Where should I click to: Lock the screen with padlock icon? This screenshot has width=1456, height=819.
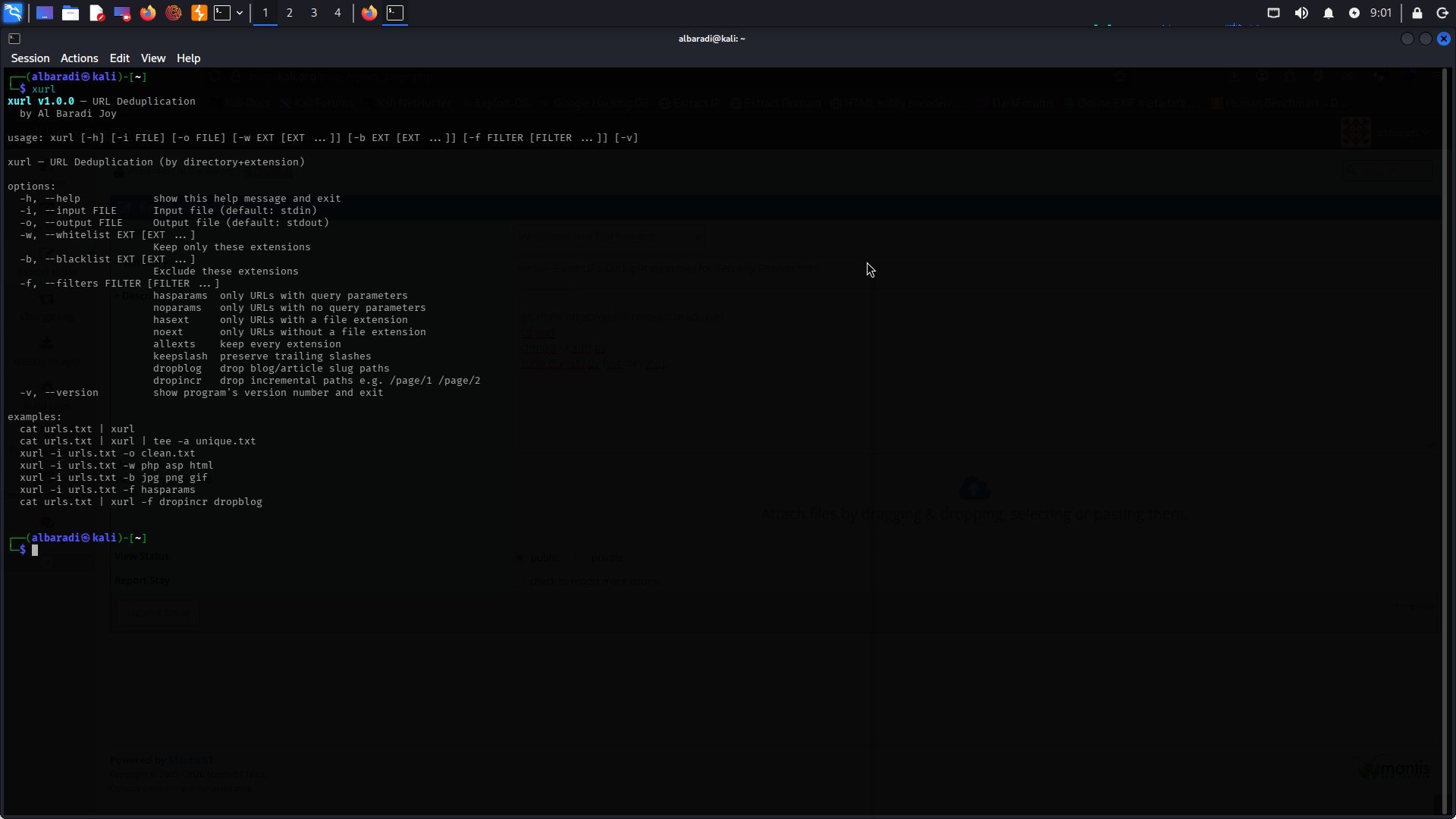(1417, 13)
